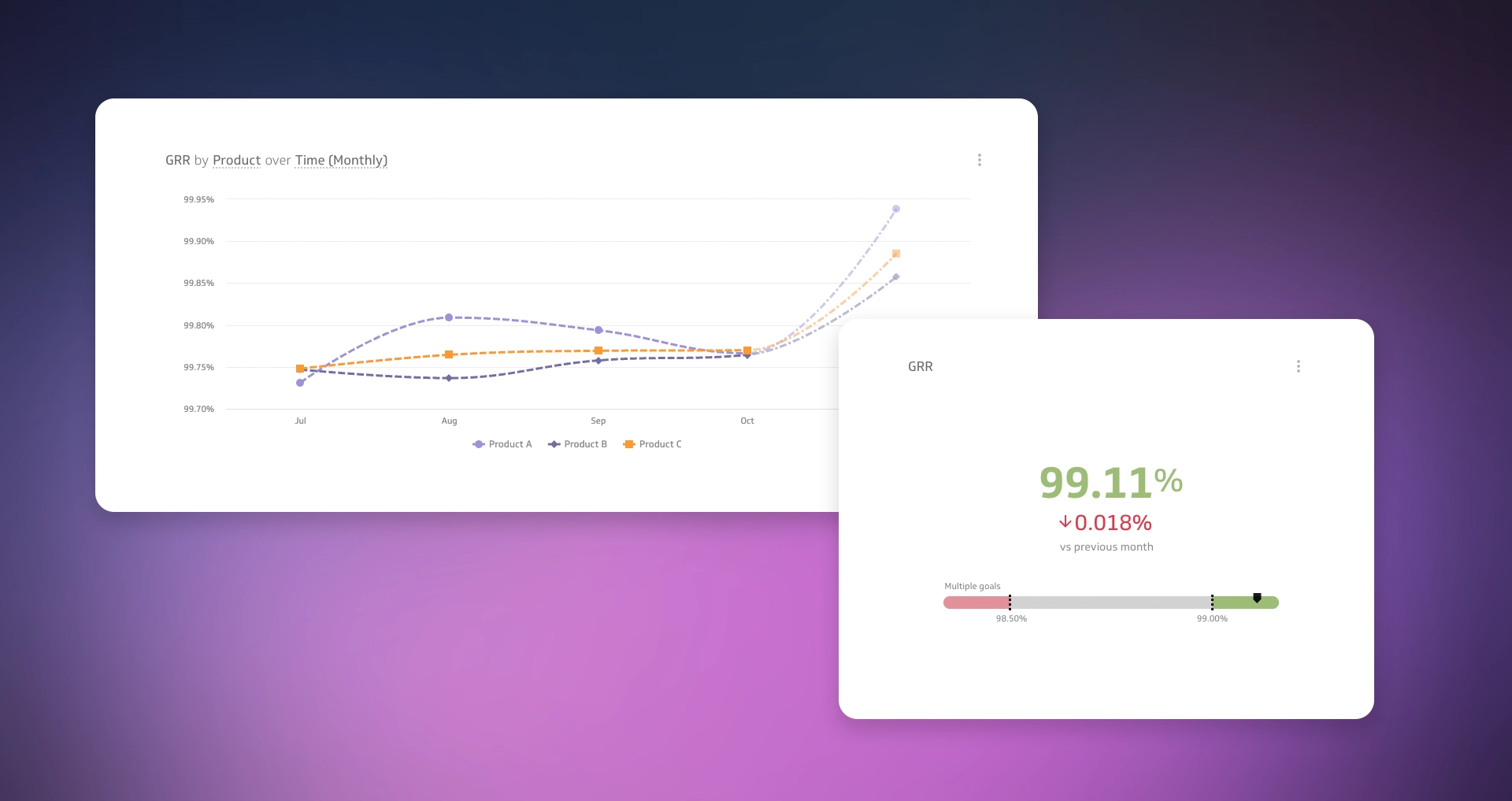Click the 99.00% goal threshold marker
1512x801 pixels.
coord(1212,603)
